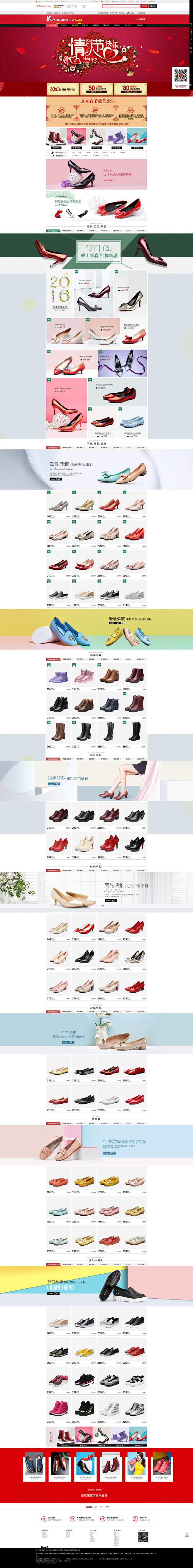Open the 2016春节放假公告 notice banner
Screen dimensions: 193x1568
coord(97,111)
